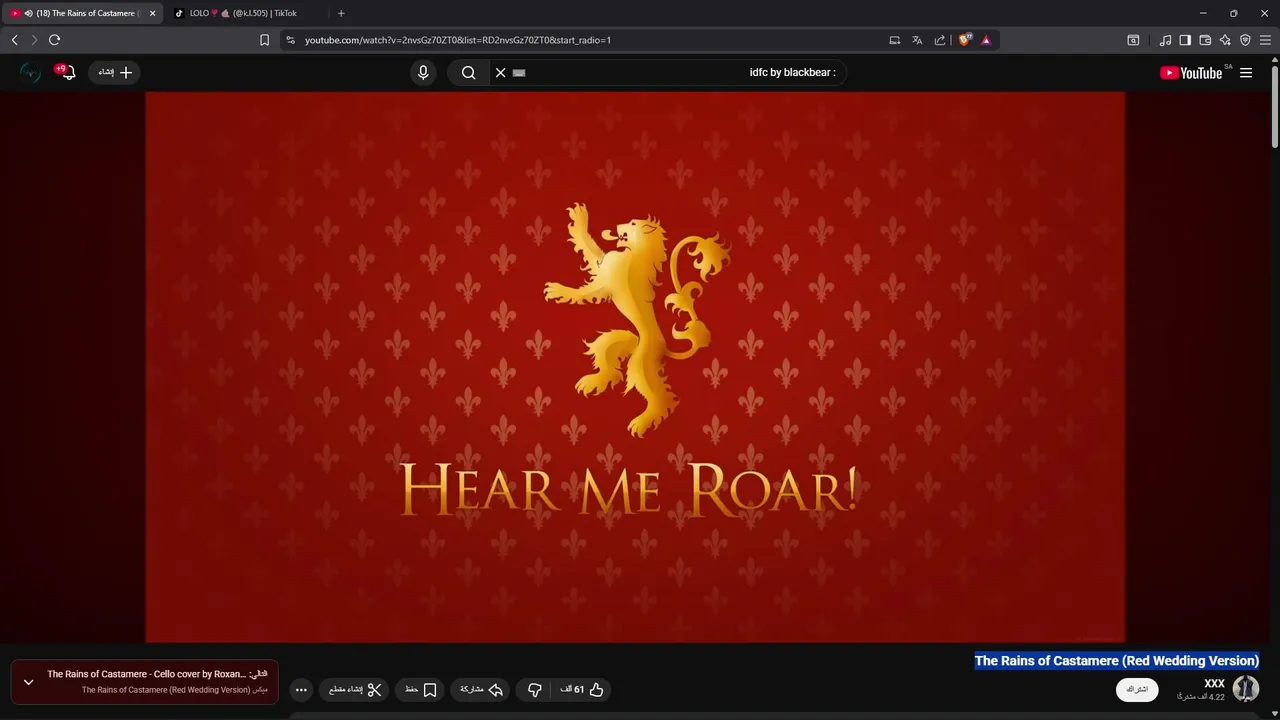Image resolution: width=1280 pixels, height=720 pixels.
Task: Click the YouTube logo
Action: tap(1191, 73)
